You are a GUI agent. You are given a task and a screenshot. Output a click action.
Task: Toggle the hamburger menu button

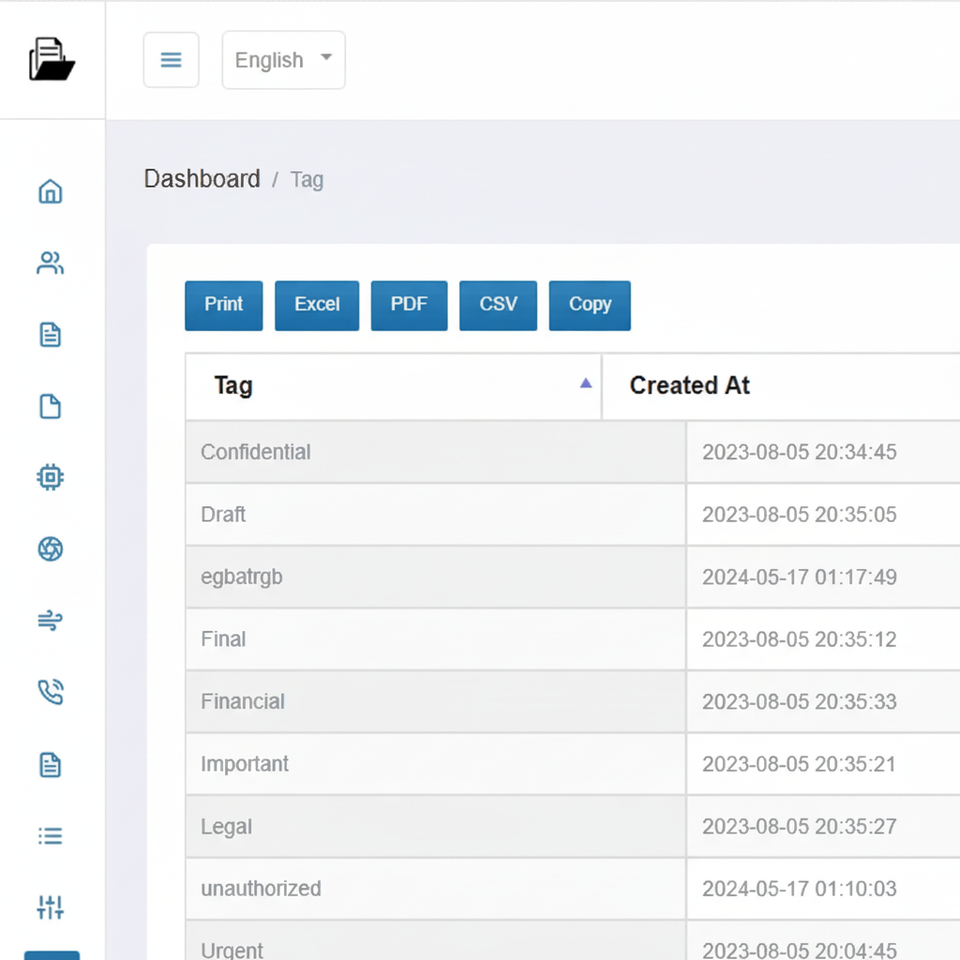(171, 60)
